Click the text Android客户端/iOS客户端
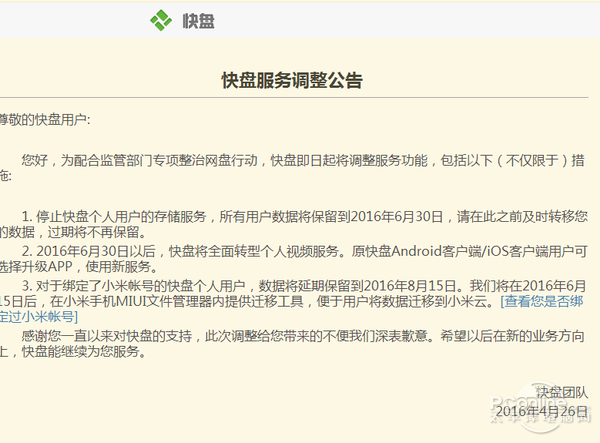The image size is (600, 443). (x=470, y=251)
